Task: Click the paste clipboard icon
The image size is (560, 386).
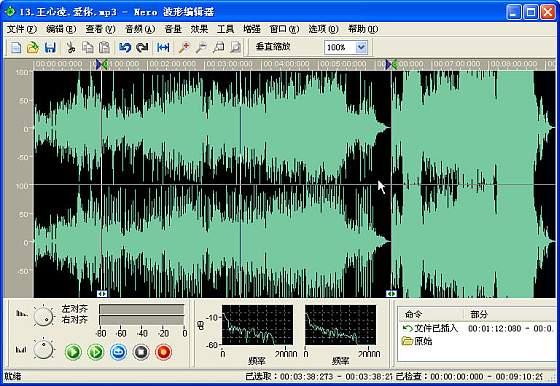Action: pos(104,47)
